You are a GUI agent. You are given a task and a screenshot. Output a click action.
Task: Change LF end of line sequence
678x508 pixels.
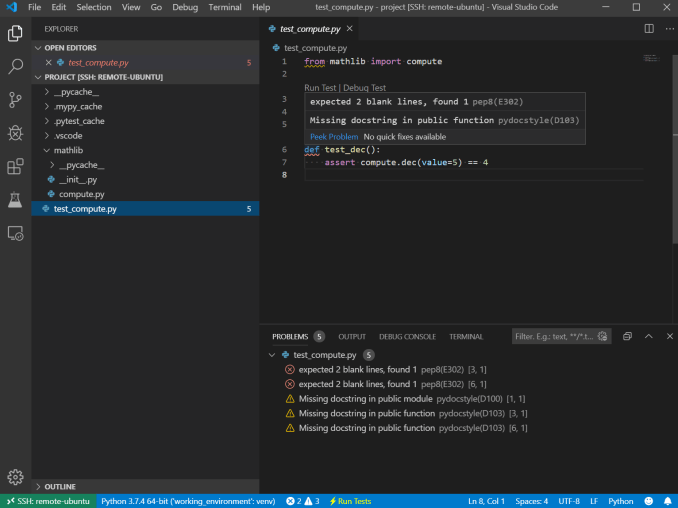click(x=594, y=501)
